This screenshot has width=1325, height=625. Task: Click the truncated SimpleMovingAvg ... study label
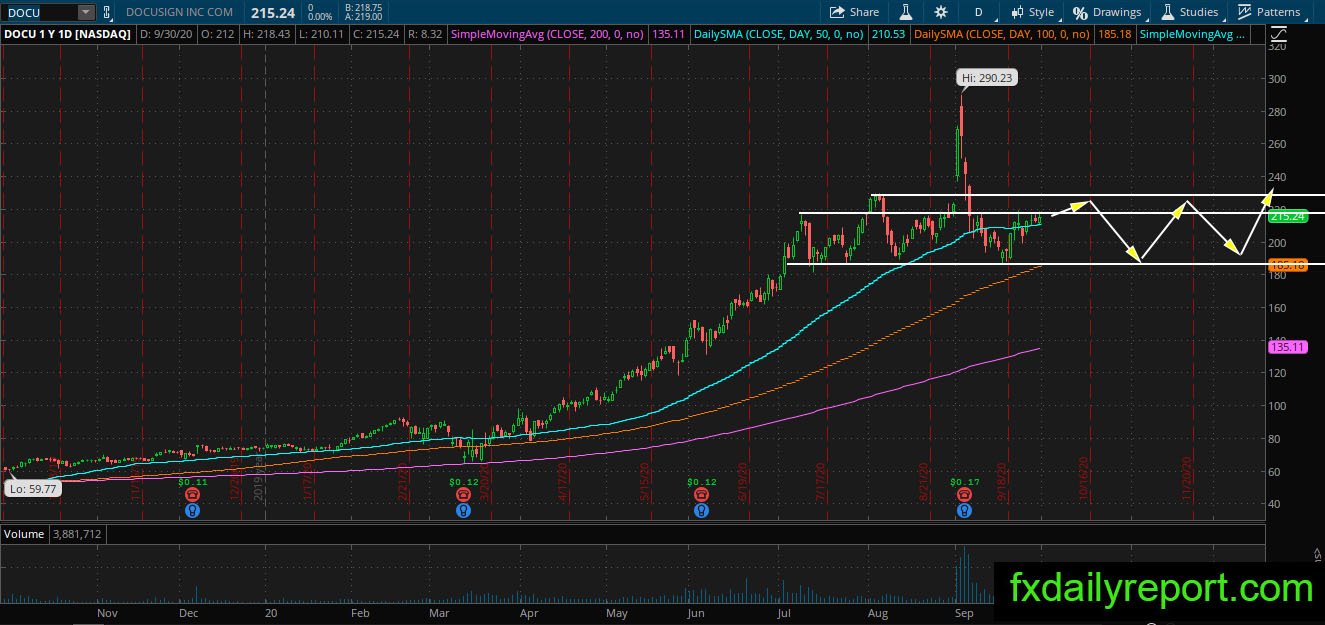(x=1192, y=34)
